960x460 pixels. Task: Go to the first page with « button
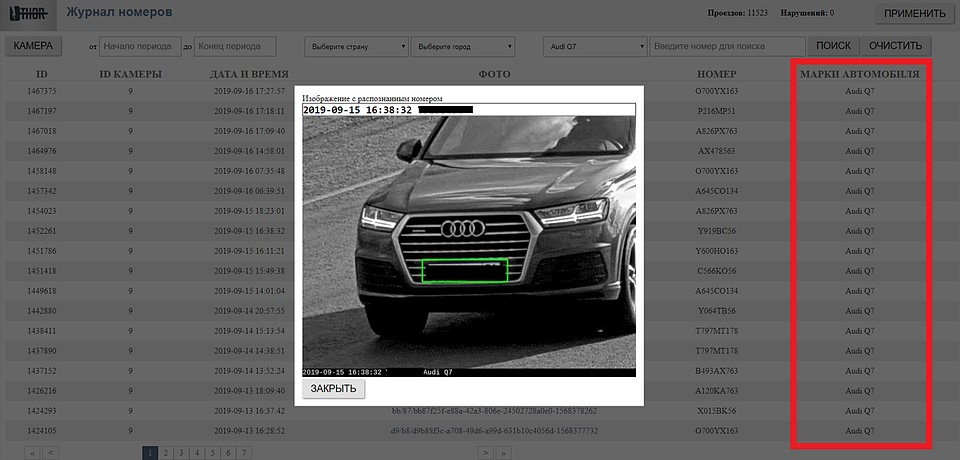coord(32,453)
